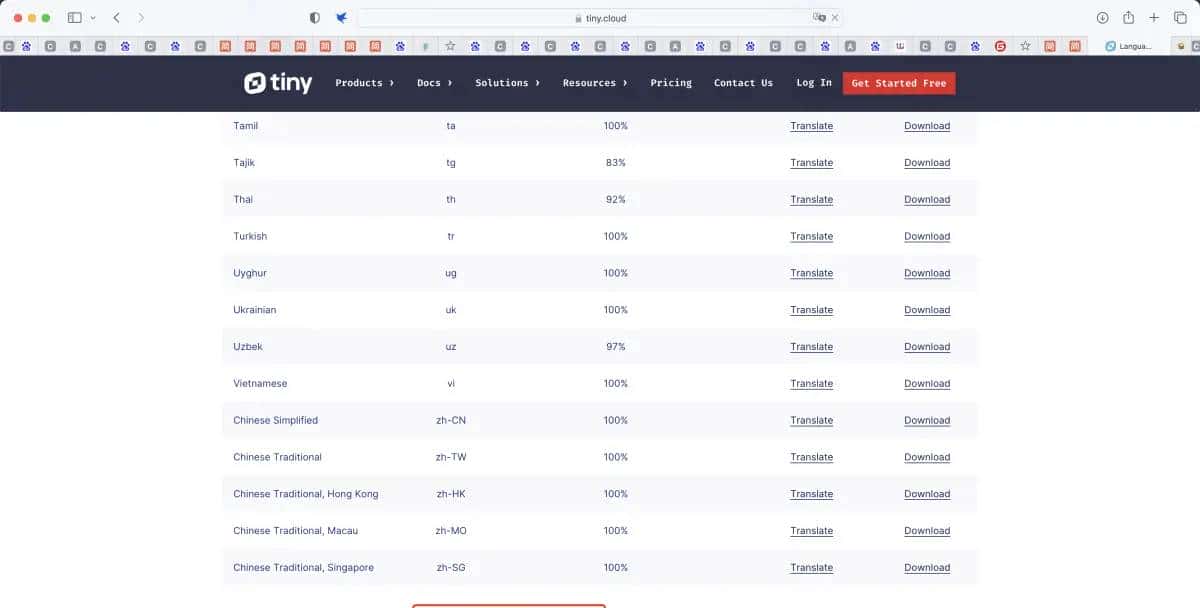This screenshot has width=1200, height=608.
Task: Click Translate for Chinese Simplified
Action: coord(811,421)
